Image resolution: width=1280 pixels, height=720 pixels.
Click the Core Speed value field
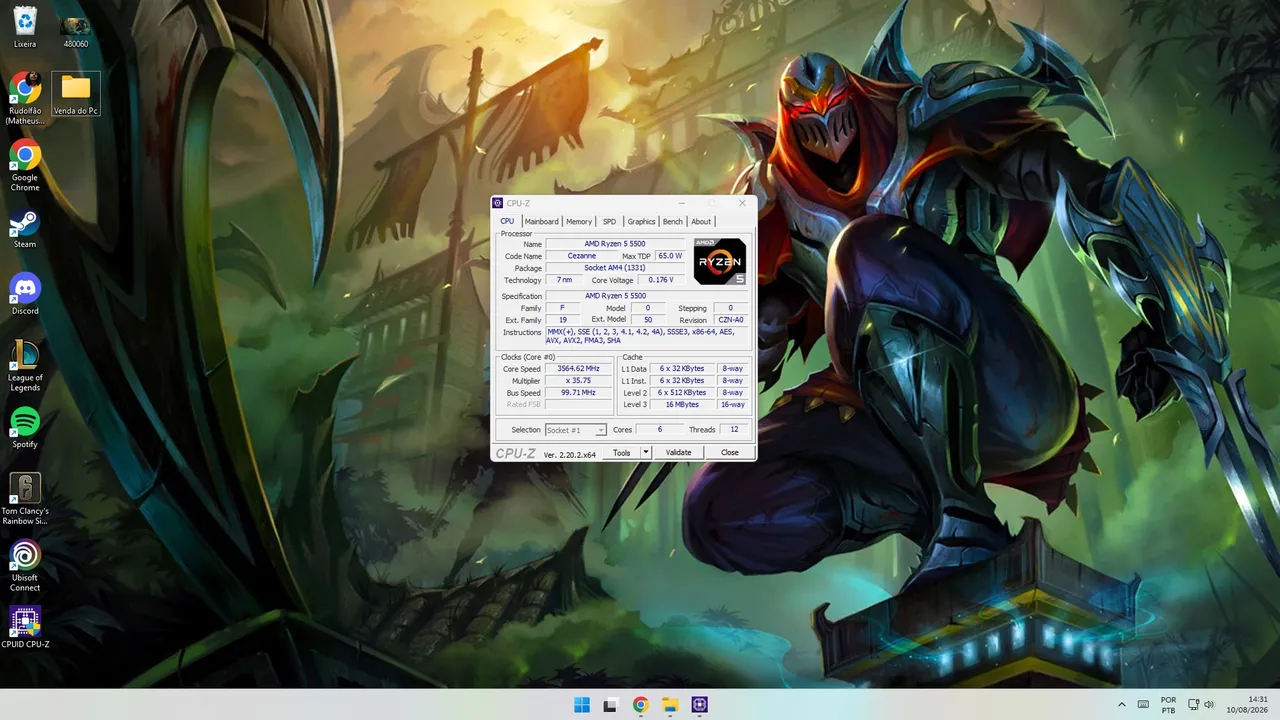click(x=578, y=369)
